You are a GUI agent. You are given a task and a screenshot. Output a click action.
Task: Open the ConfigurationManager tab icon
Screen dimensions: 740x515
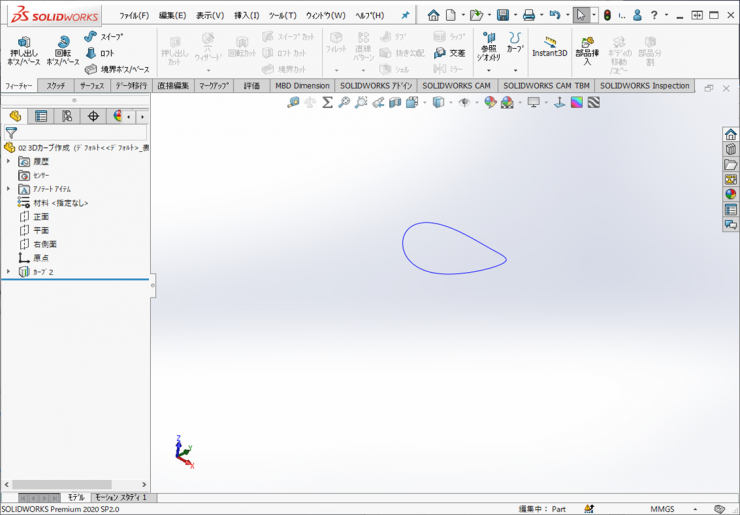pos(67,116)
